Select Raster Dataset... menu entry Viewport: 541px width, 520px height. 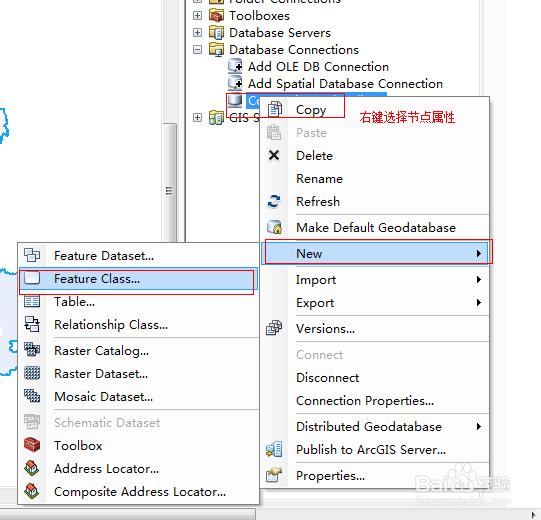tap(138, 374)
